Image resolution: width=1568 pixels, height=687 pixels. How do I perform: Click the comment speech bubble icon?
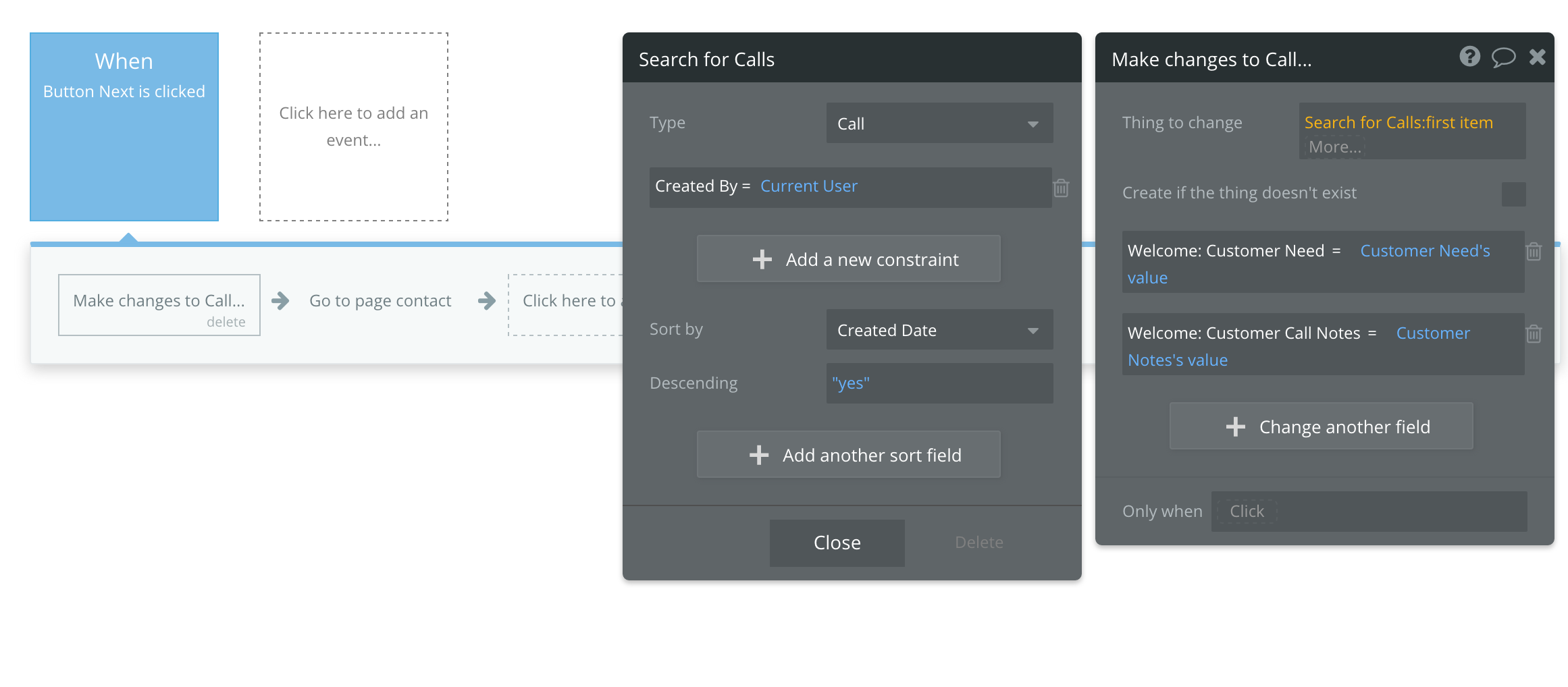coord(1503,57)
